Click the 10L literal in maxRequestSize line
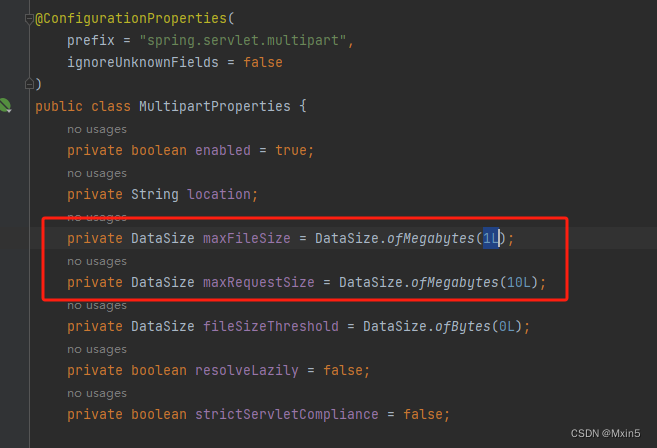 [x=518, y=282]
